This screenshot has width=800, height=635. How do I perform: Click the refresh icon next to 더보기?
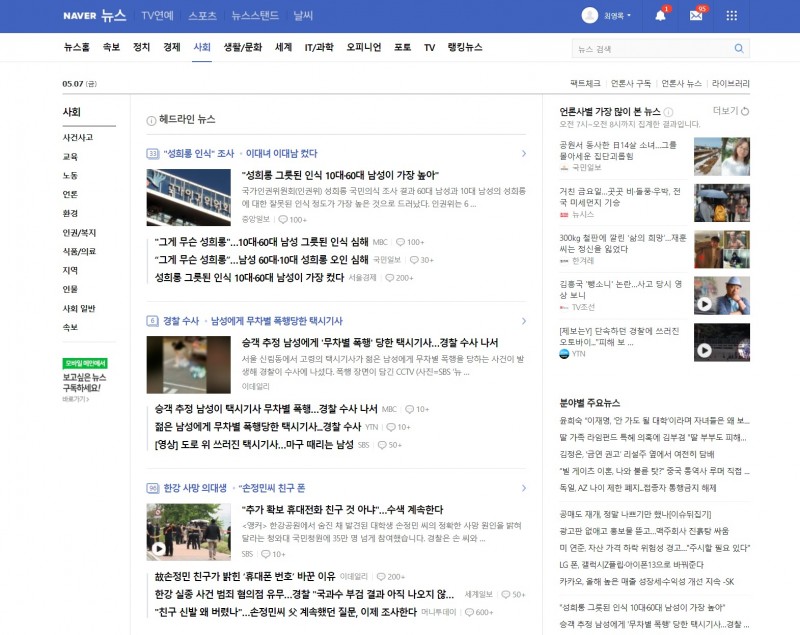click(745, 111)
